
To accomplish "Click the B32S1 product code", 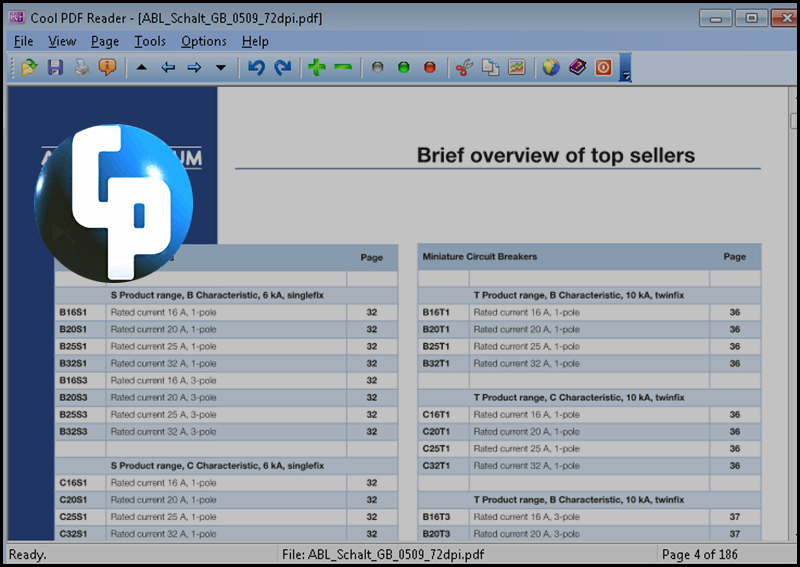I will tap(73, 363).
